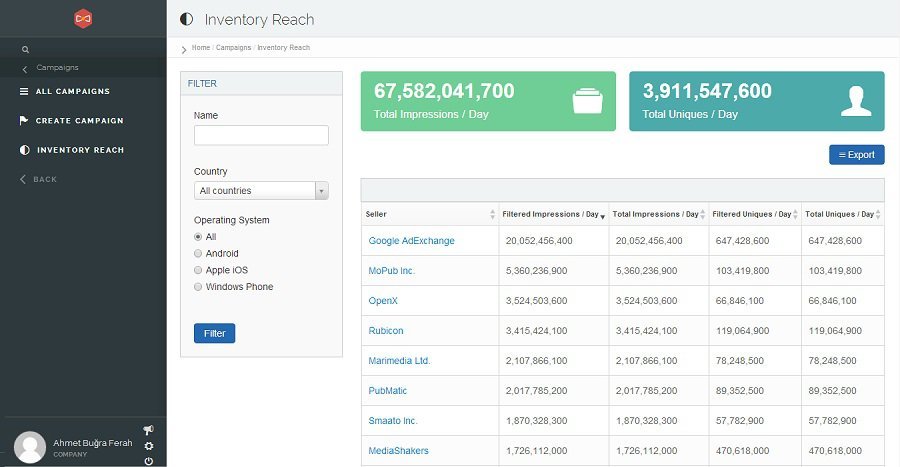Click the red bowtie logo in sidebar
This screenshot has height=467, width=900.
click(x=83, y=18)
